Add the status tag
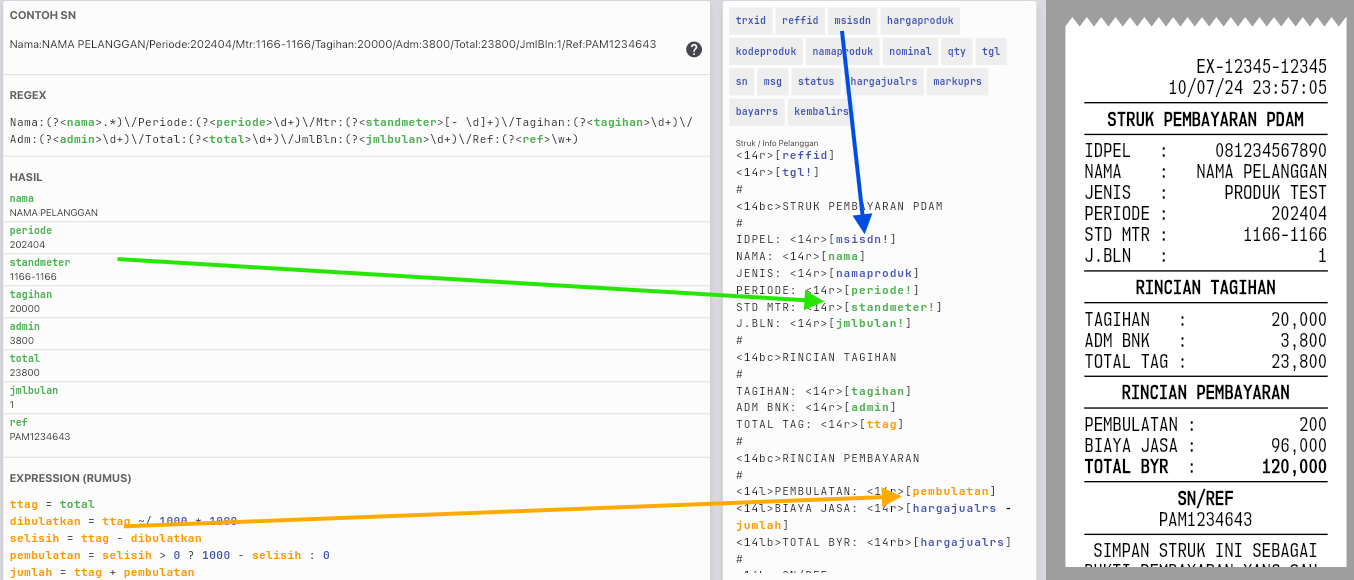Viewport: 1354px width, 580px height. coord(816,82)
